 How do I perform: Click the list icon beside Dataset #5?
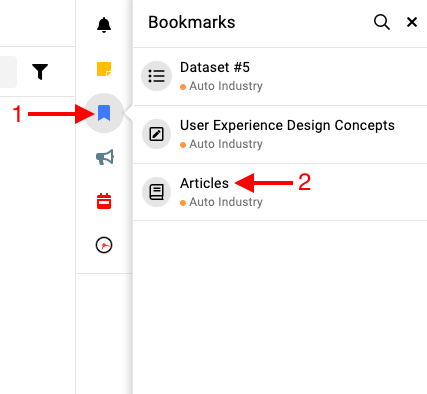pos(156,76)
